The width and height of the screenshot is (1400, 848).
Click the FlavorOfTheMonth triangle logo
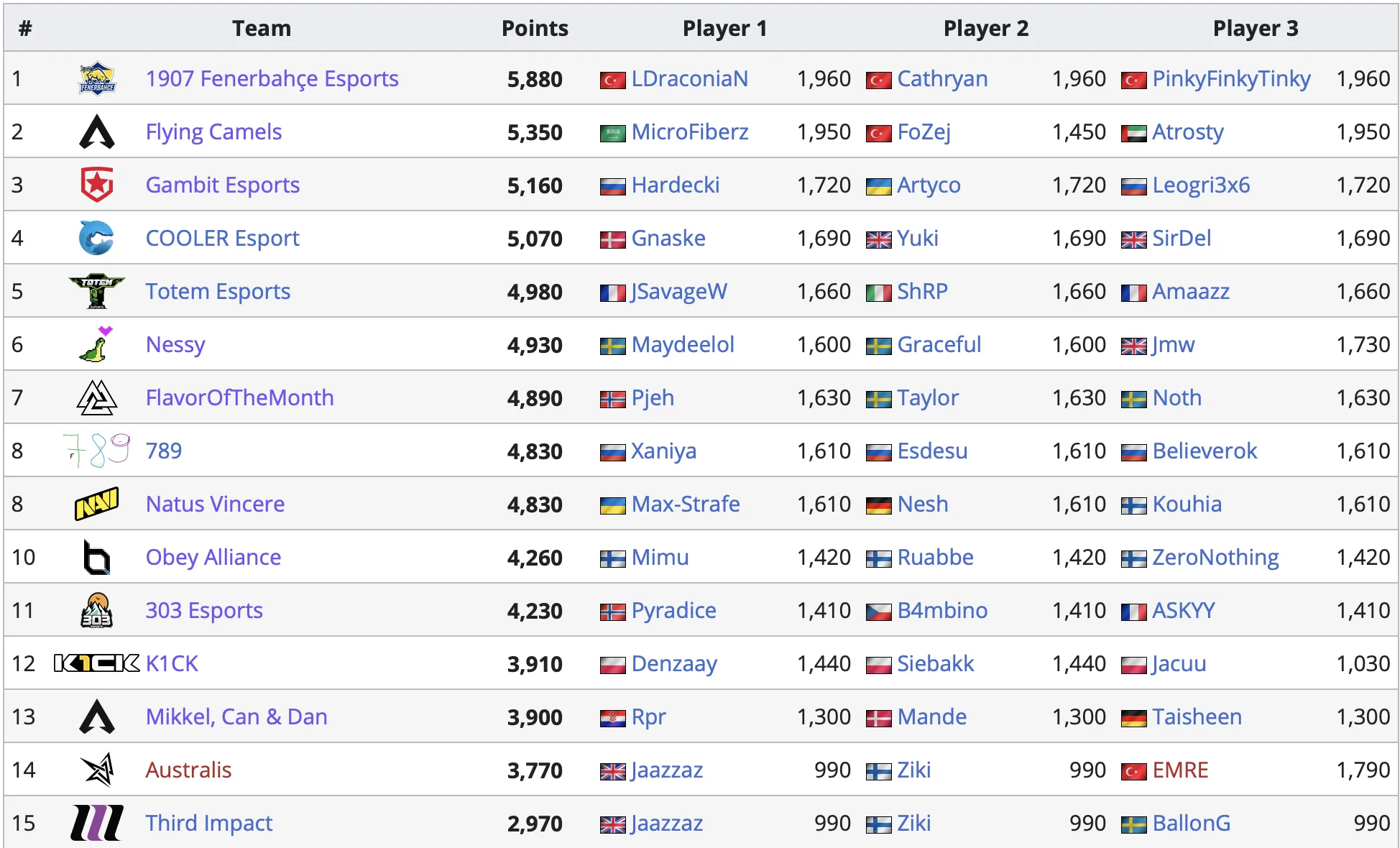tap(97, 397)
